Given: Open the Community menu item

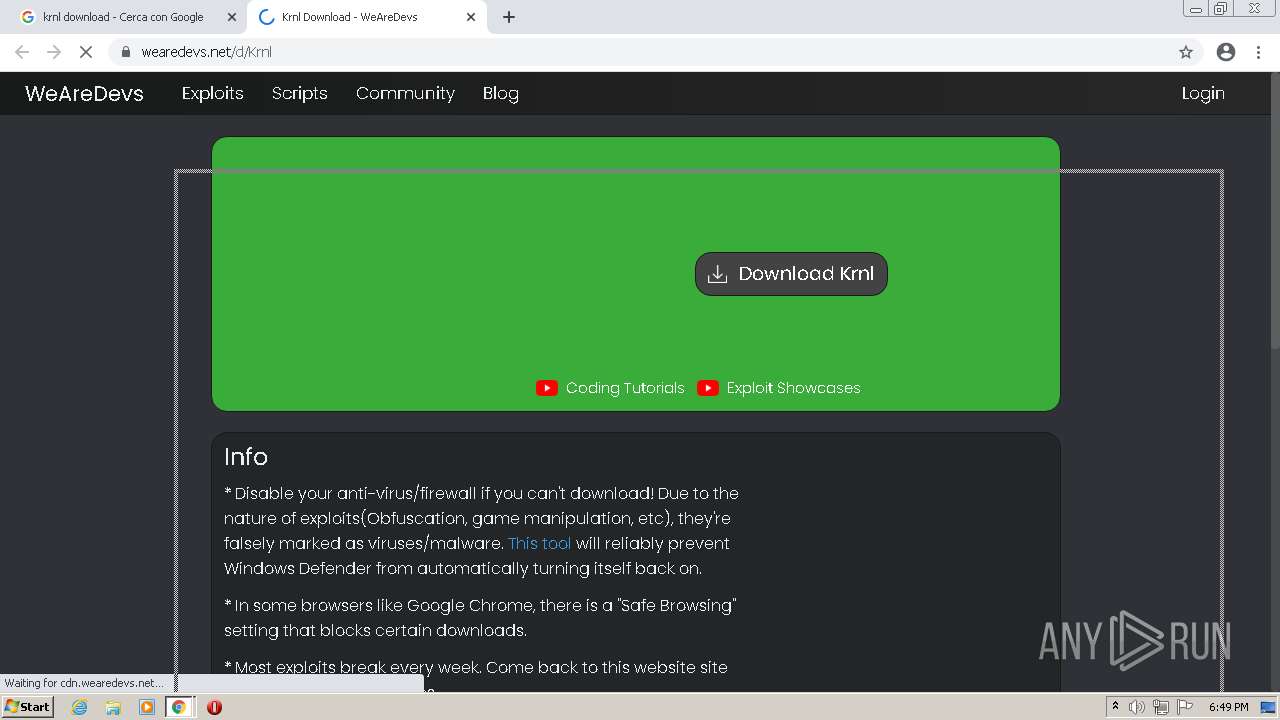Looking at the screenshot, I should tap(405, 93).
